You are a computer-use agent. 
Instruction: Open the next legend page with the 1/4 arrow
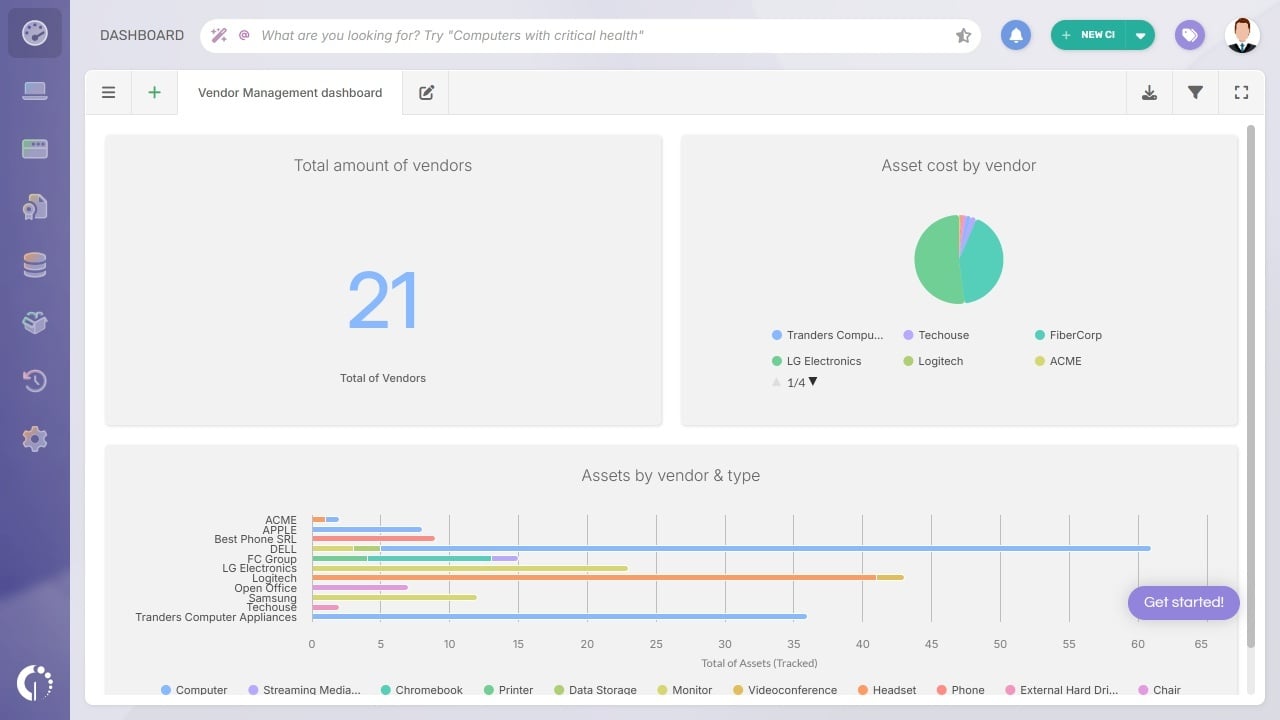[x=812, y=382]
